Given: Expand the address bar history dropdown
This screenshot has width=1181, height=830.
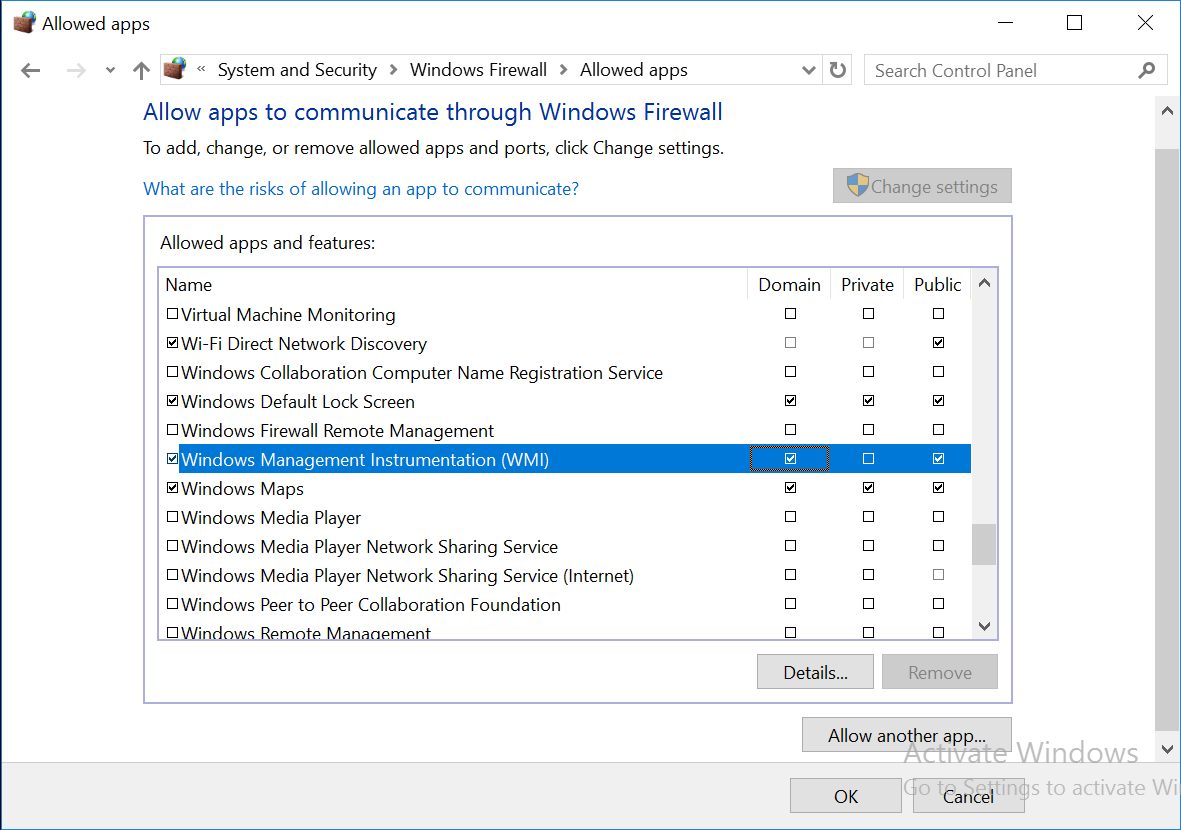Looking at the screenshot, I should 808,70.
